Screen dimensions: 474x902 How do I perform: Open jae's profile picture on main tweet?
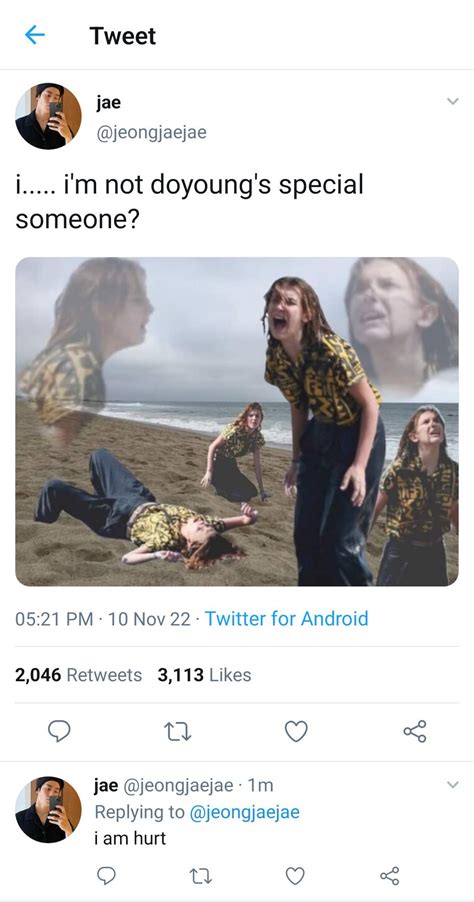[x=48, y=116]
